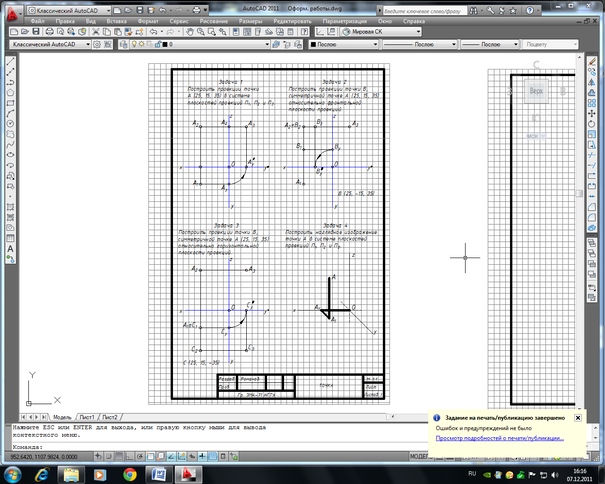Select the Rectangle tool

(10, 103)
